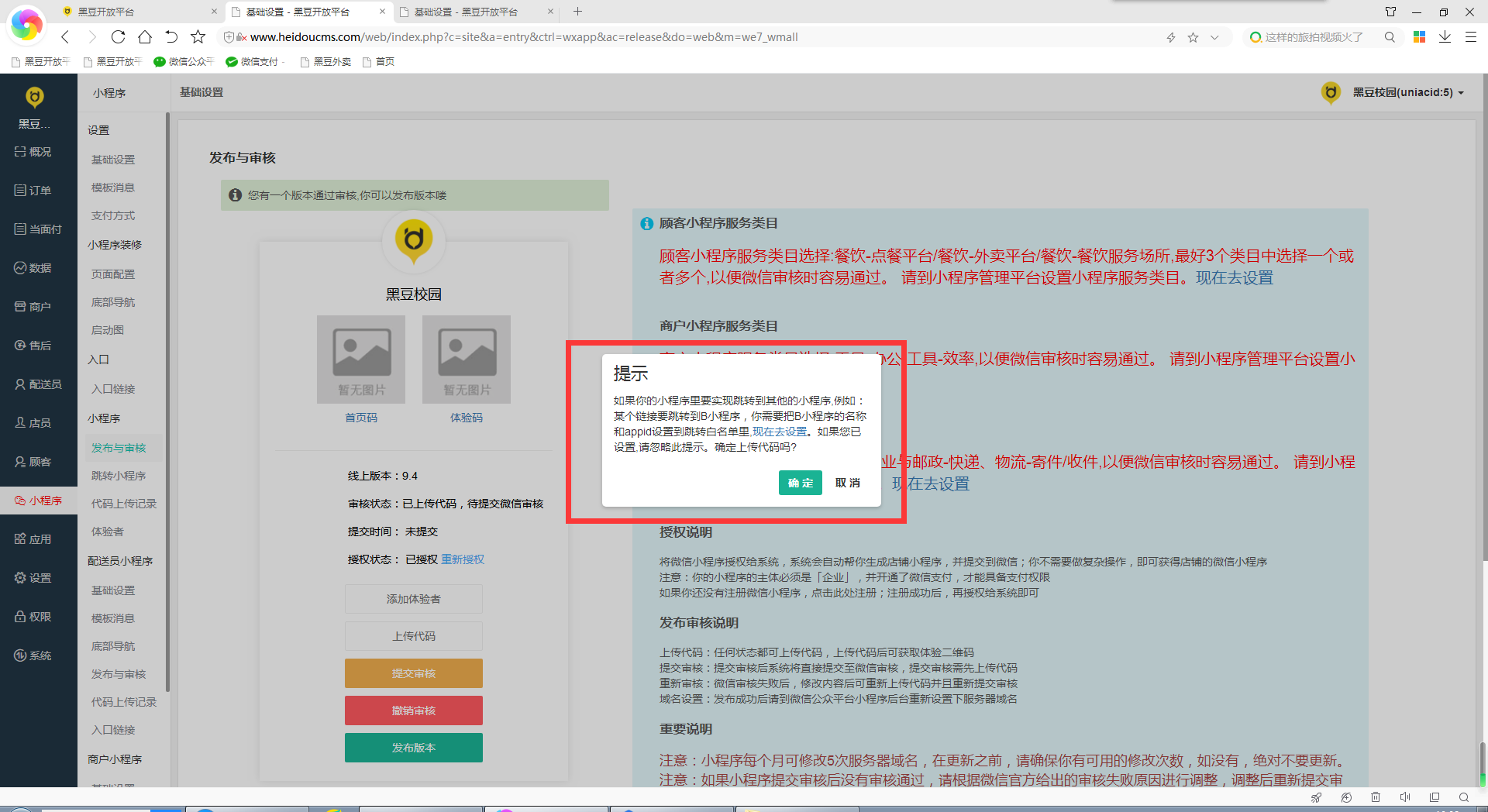Open 当面付 in the left sidebar
The height and width of the screenshot is (812, 1488).
point(38,229)
